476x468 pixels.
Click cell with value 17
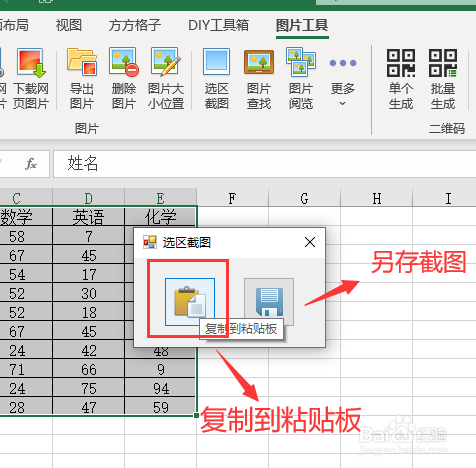pos(88,274)
